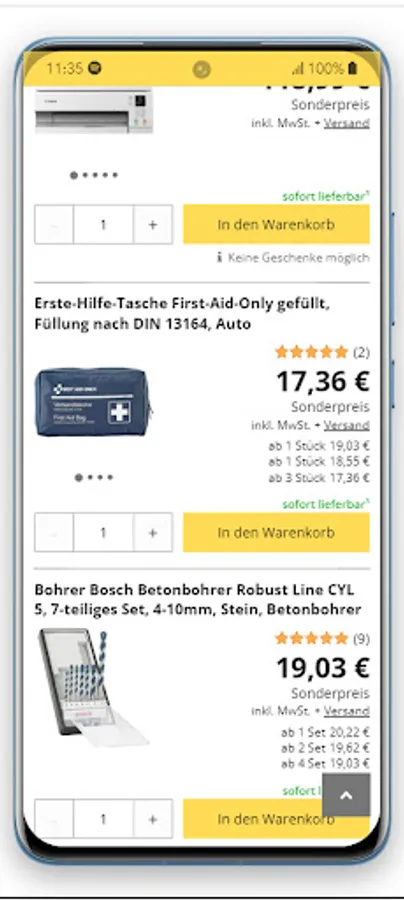Click the first-aid bag quantity field
Viewport: 404px width, 900px height.
pyautogui.click(x=103, y=532)
